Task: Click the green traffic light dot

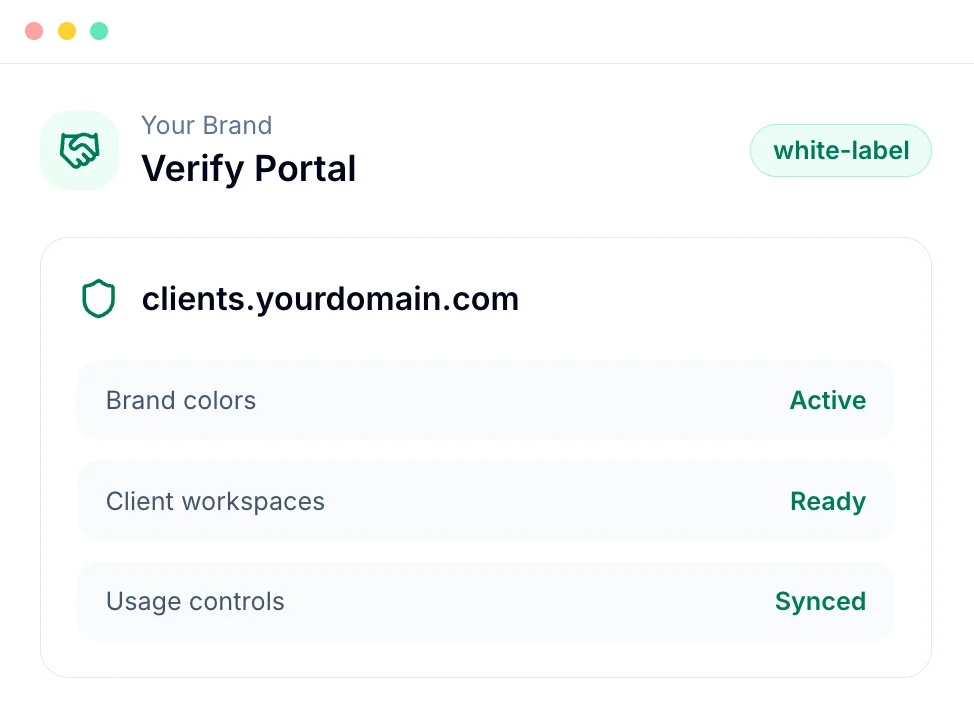Action: [x=98, y=31]
